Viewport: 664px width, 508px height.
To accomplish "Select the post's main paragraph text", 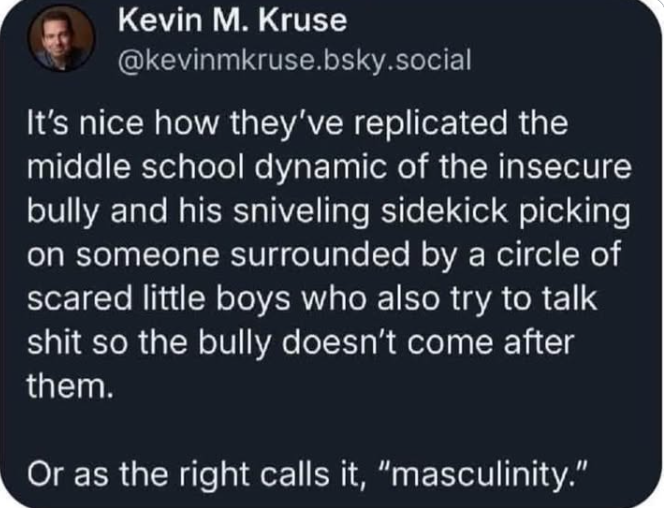I will click(329, 255).
